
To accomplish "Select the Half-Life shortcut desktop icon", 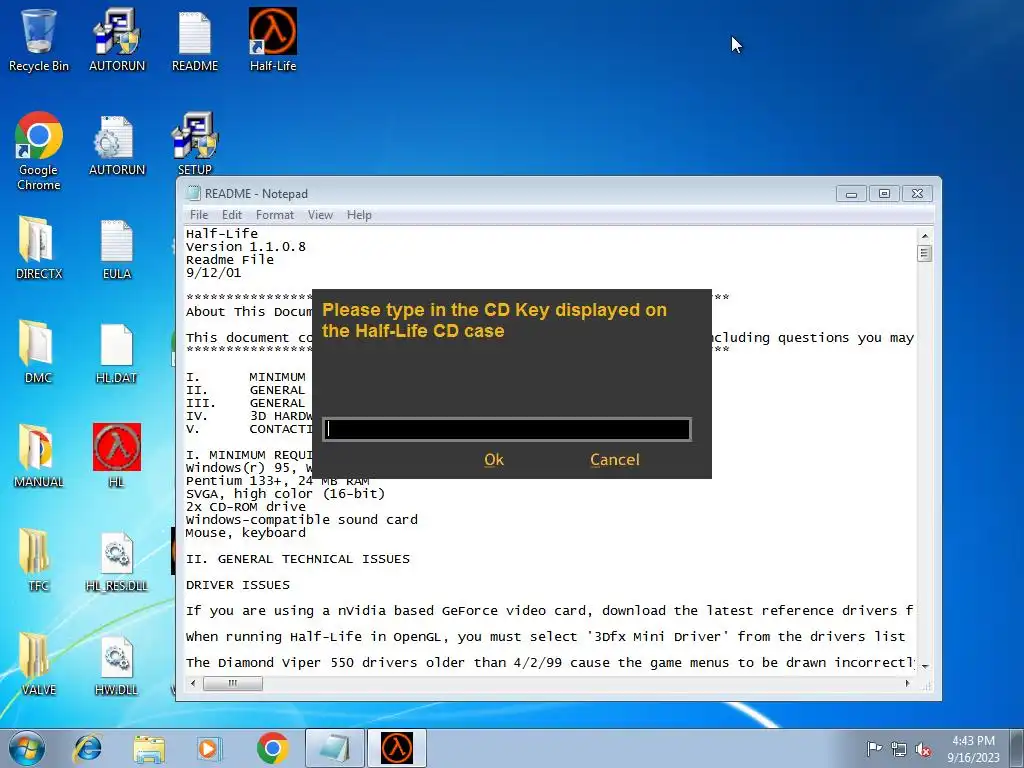I will pos(273,40).
